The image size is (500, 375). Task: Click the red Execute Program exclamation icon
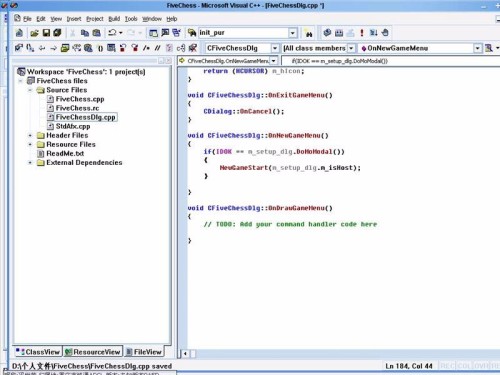(x=362, y=33)
